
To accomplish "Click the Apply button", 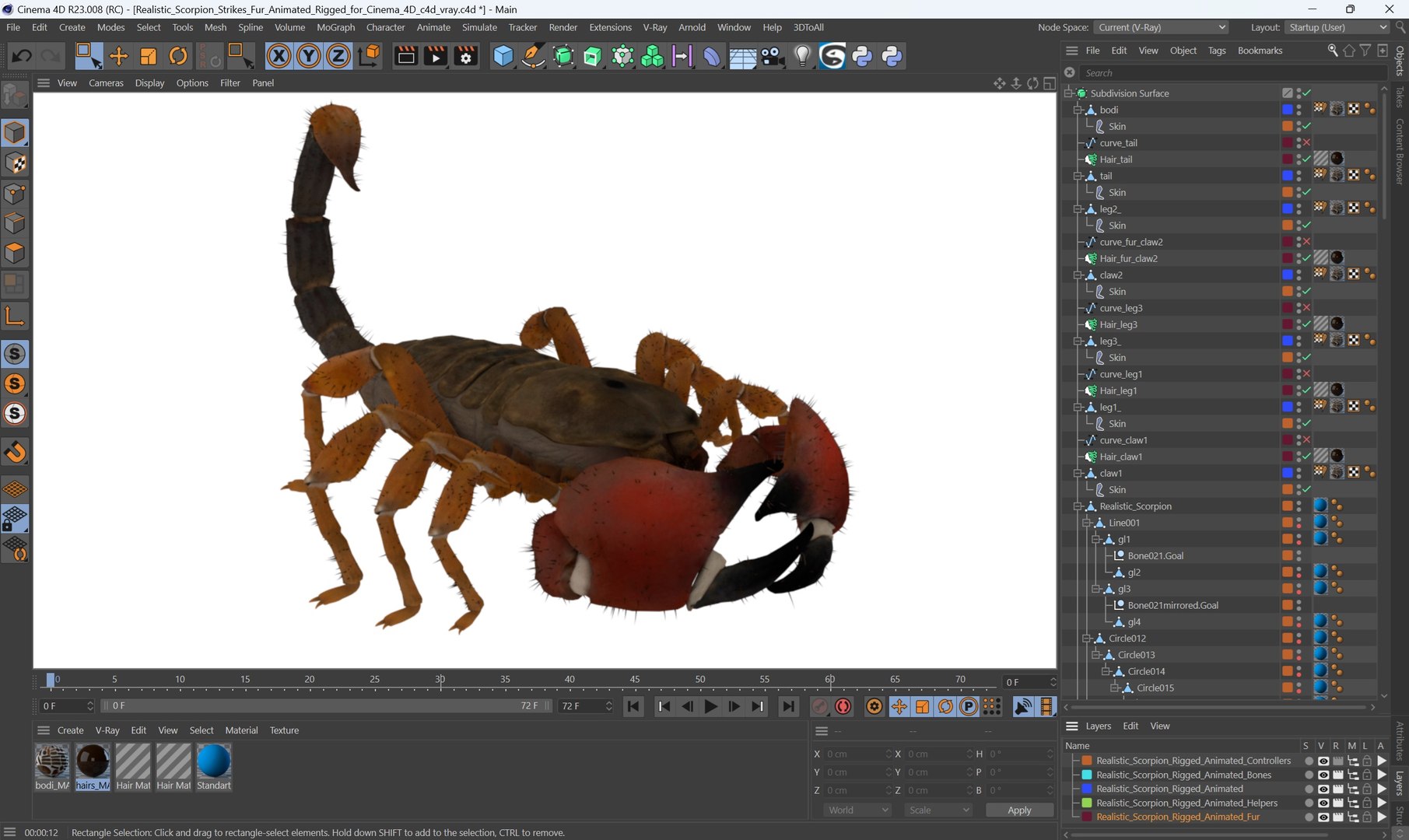I will tap(1018, 810).
